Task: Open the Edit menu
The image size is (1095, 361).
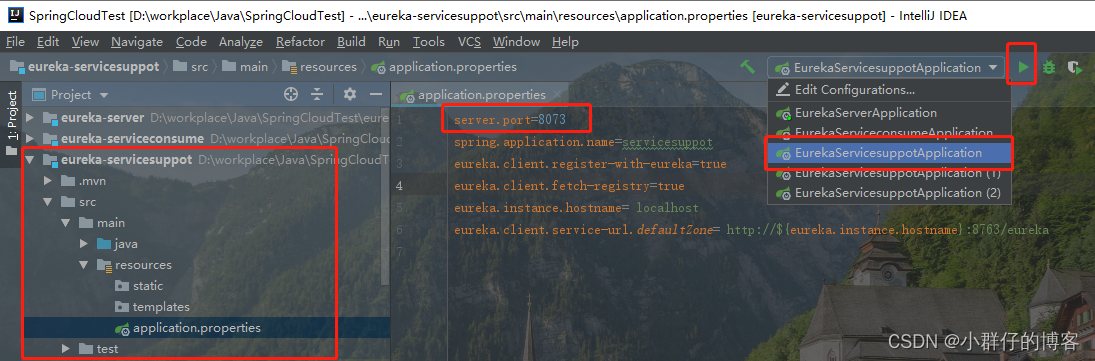Action: pos(48,42)
